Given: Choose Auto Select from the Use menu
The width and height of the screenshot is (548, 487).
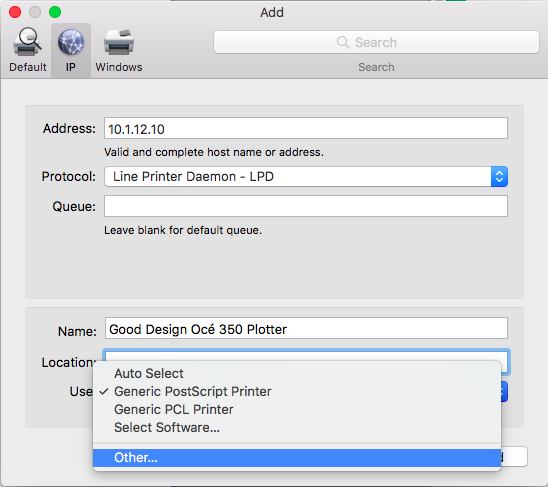Looking at the screenshot, I should click(297, 373).
